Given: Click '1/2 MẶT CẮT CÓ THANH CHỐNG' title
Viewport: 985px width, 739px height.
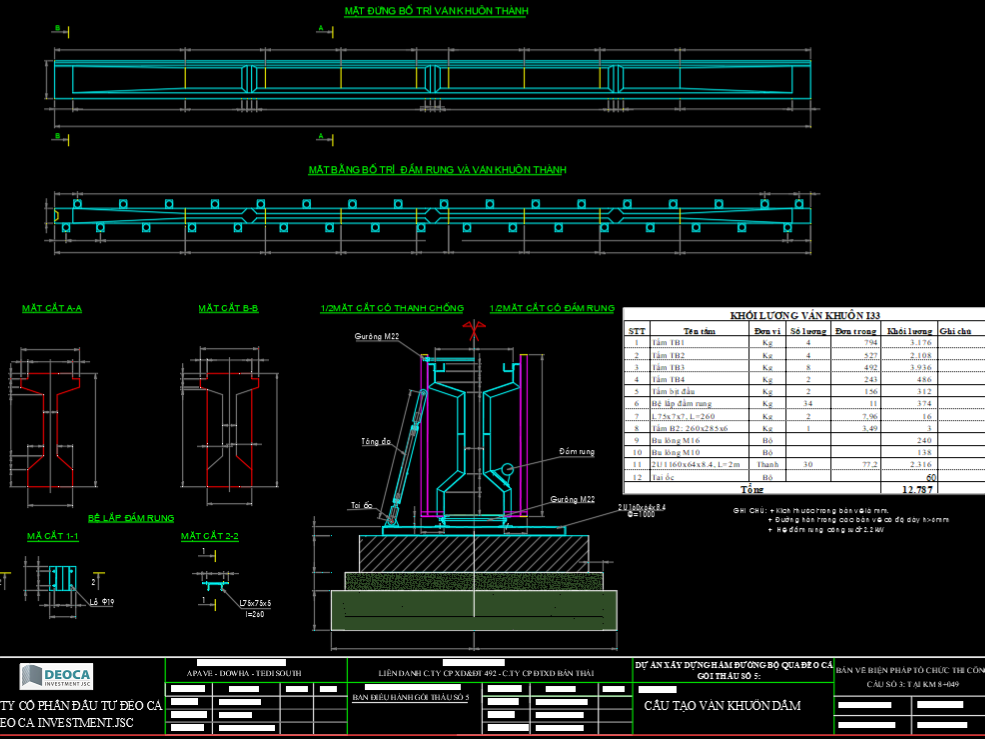Looking at the screenshot, I should click(392, 309).
